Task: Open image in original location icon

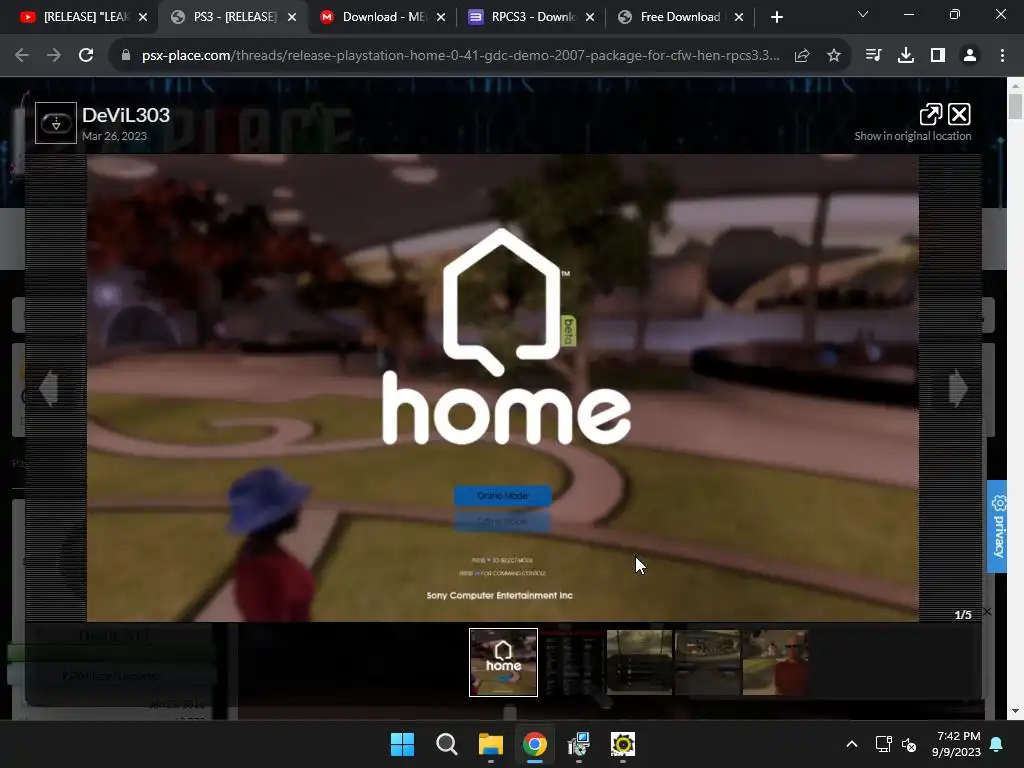Action: pos(931,114)
